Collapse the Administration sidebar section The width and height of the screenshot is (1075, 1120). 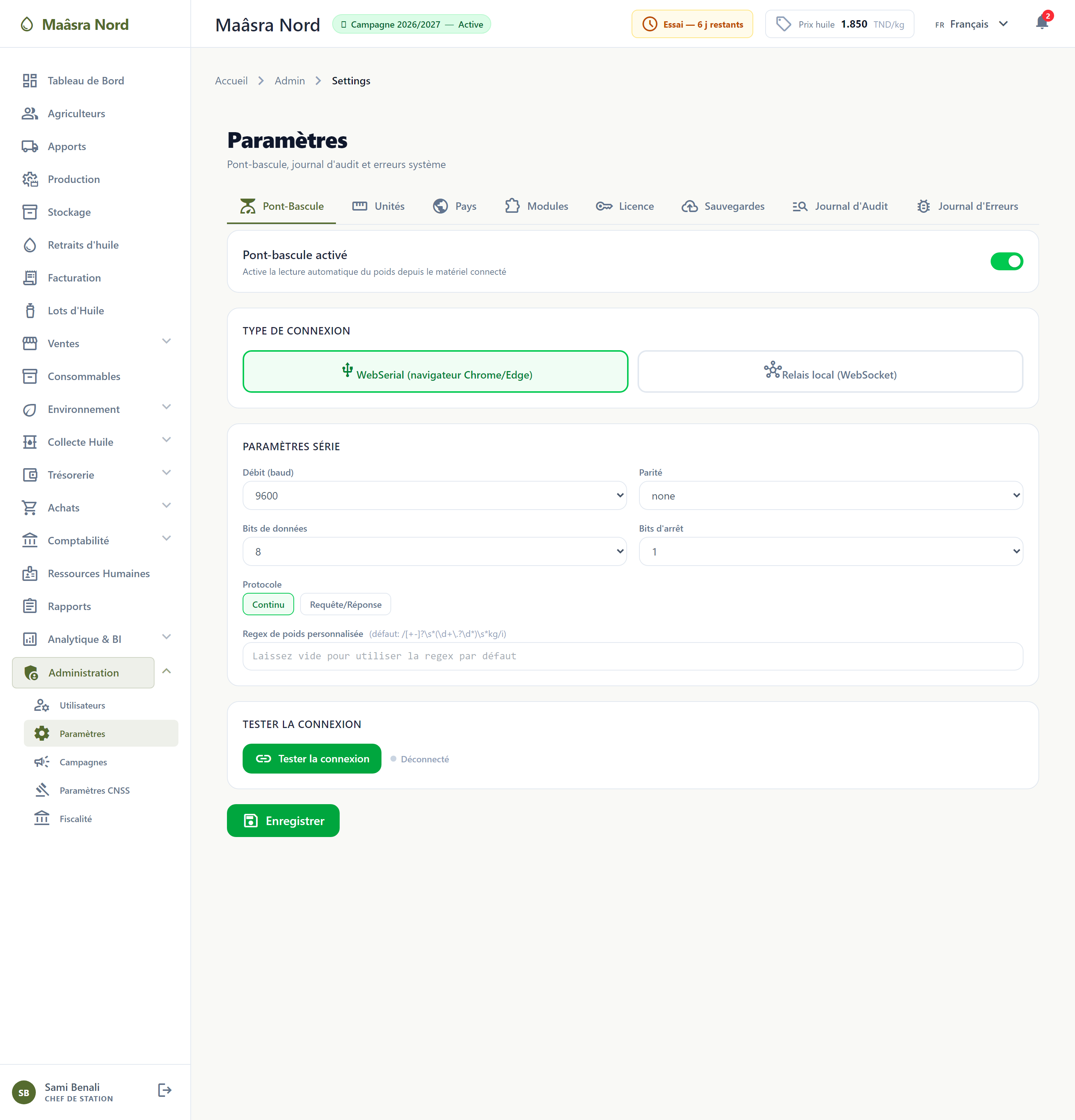click(x=166, y=671)
